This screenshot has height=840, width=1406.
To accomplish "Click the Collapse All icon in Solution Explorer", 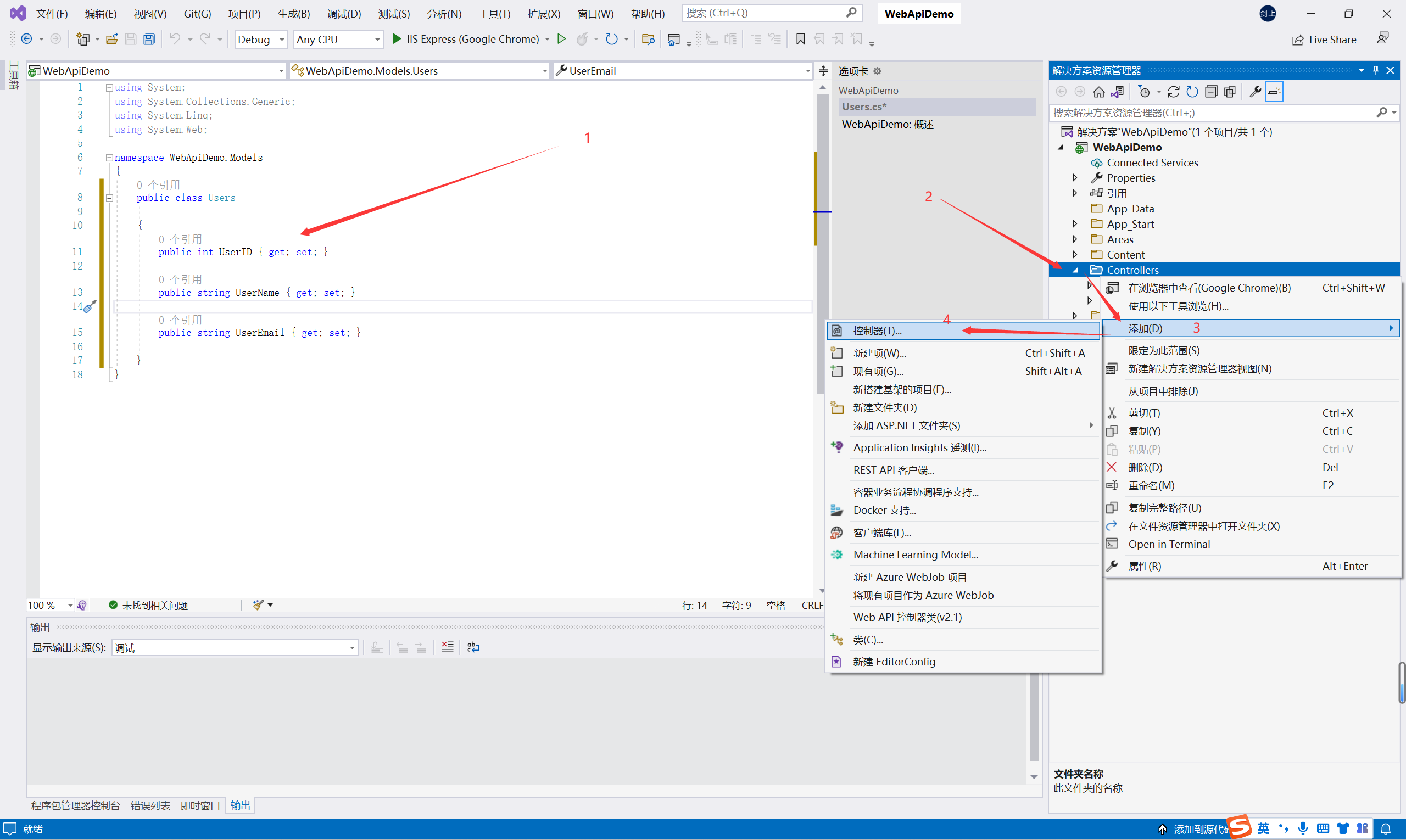I will (x=1210, y=92).
